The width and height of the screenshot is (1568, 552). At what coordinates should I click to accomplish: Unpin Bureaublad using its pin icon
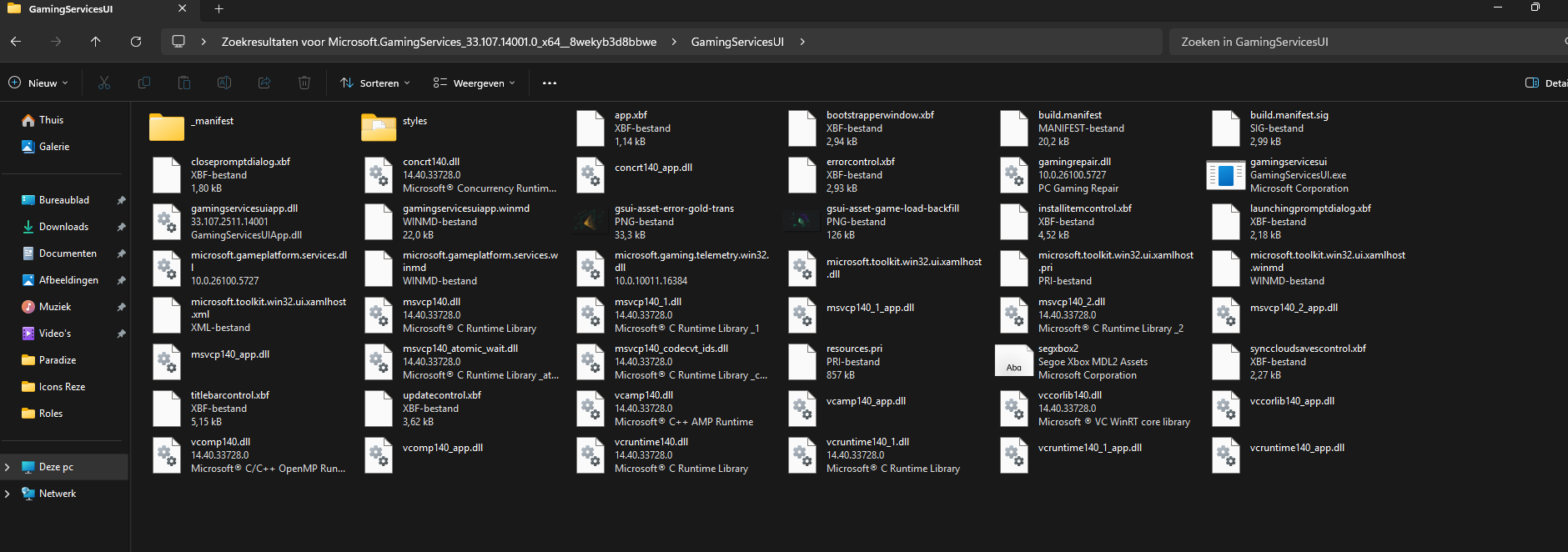pyautogui.click(x=121, y=200)
